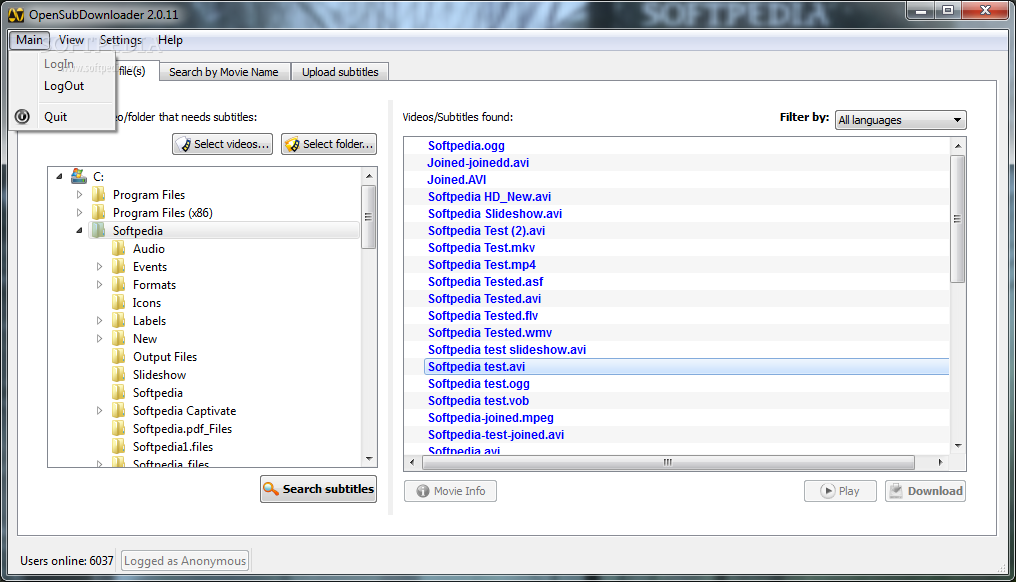Open the Settings menu

[x=121, y=40]
